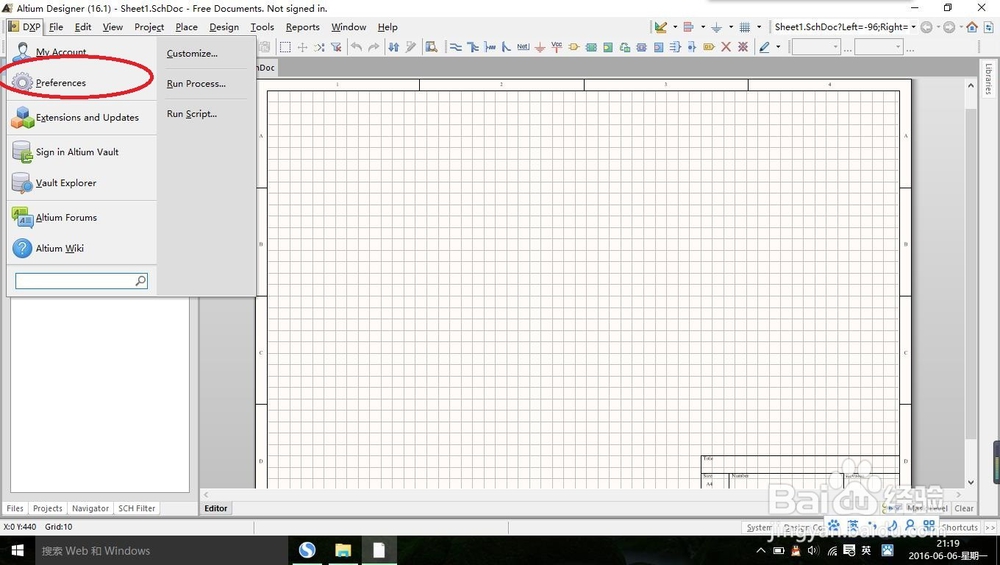Select the Place Bus tool
Viewport: 1000px width, 565px height.
[x=473, y=47]
